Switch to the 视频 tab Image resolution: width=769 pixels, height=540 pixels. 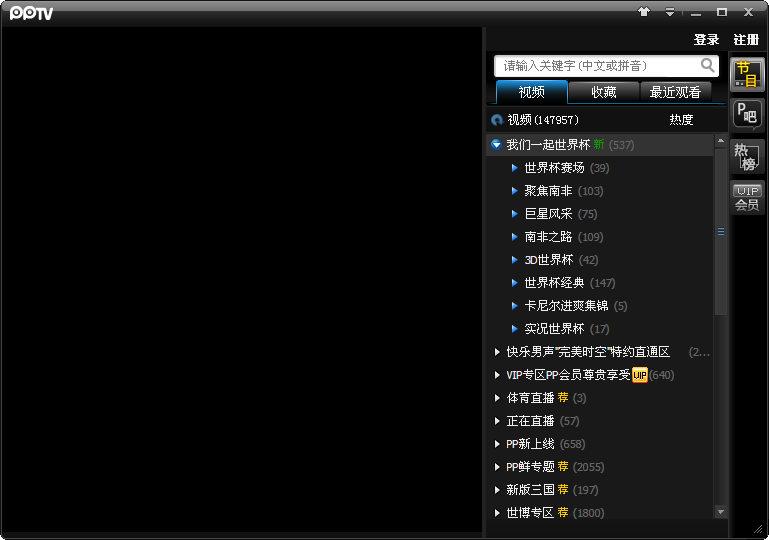tap(532, 92)
